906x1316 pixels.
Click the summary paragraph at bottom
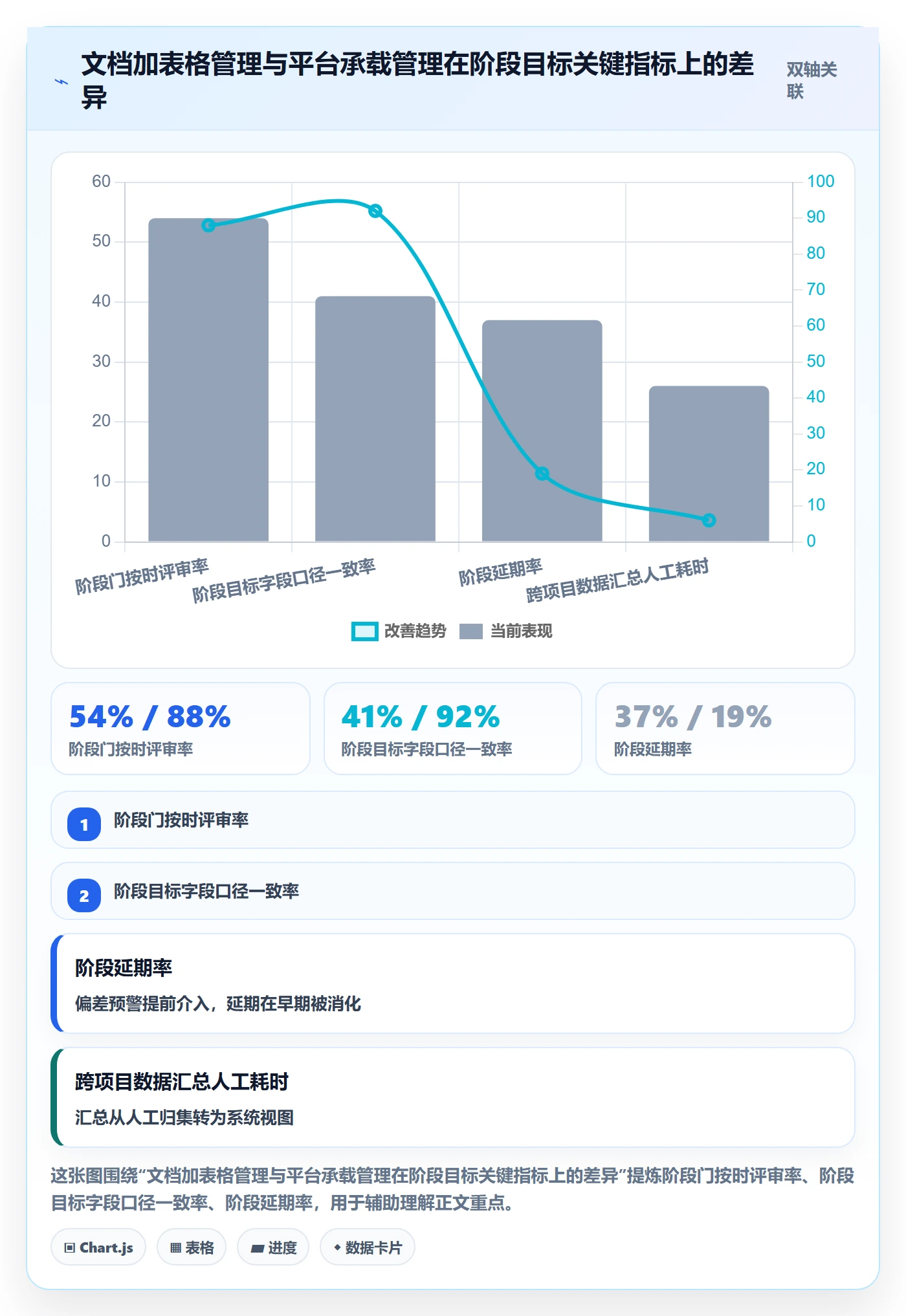[453, 1189]
